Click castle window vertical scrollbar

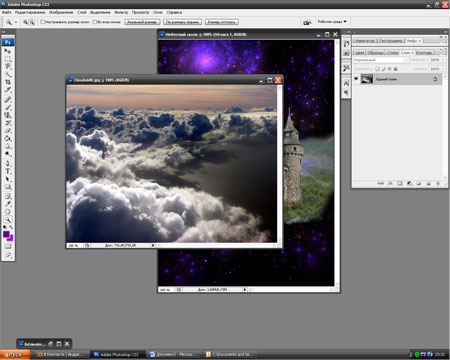(x=337, y=164)
